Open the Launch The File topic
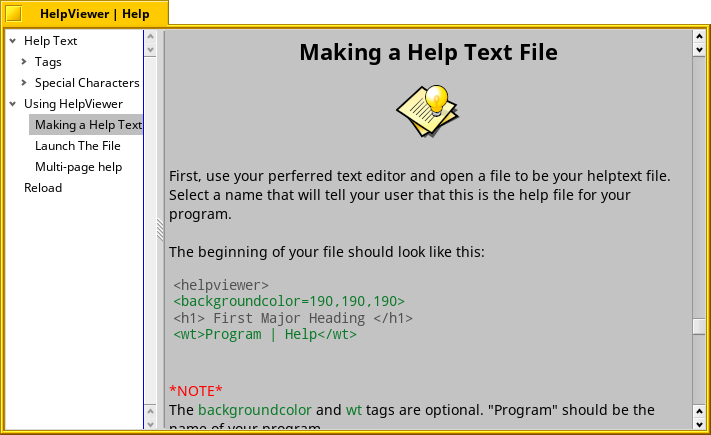The width and height of the screenshot is (711, 435). [x=78, y=146]
